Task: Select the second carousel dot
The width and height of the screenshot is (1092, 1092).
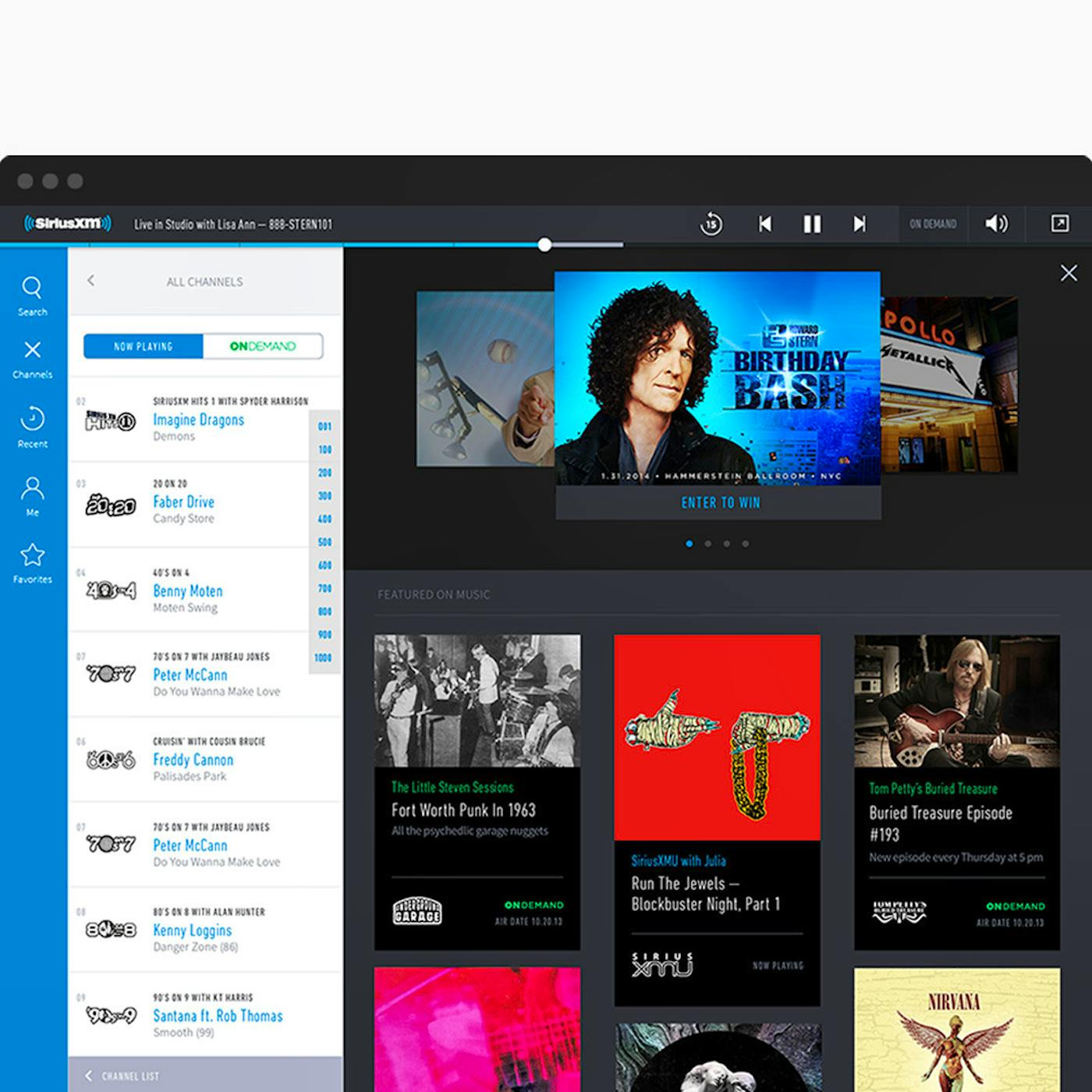Action: (x=707, y=544)
